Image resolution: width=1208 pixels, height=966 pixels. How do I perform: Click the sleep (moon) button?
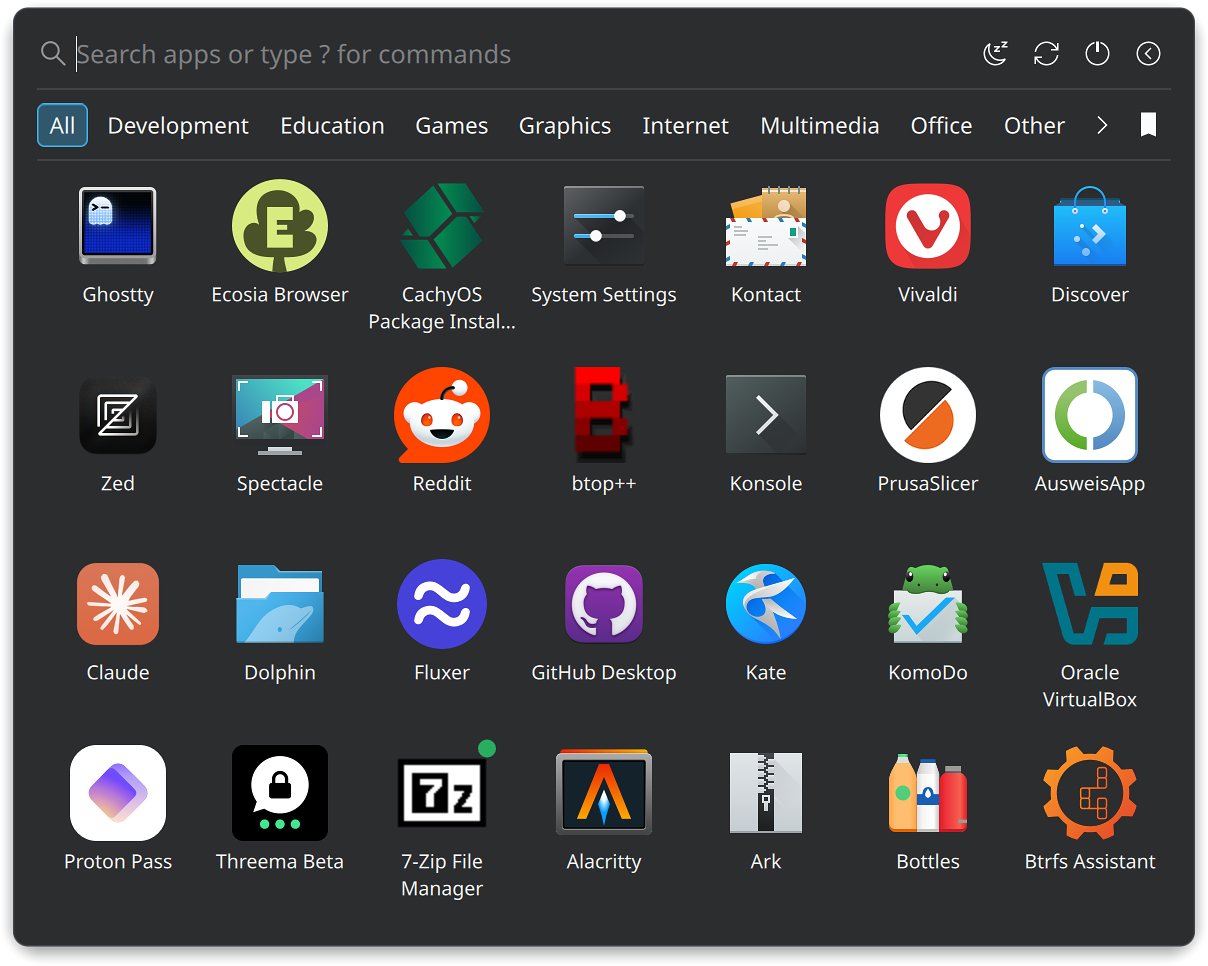(996, 54)
